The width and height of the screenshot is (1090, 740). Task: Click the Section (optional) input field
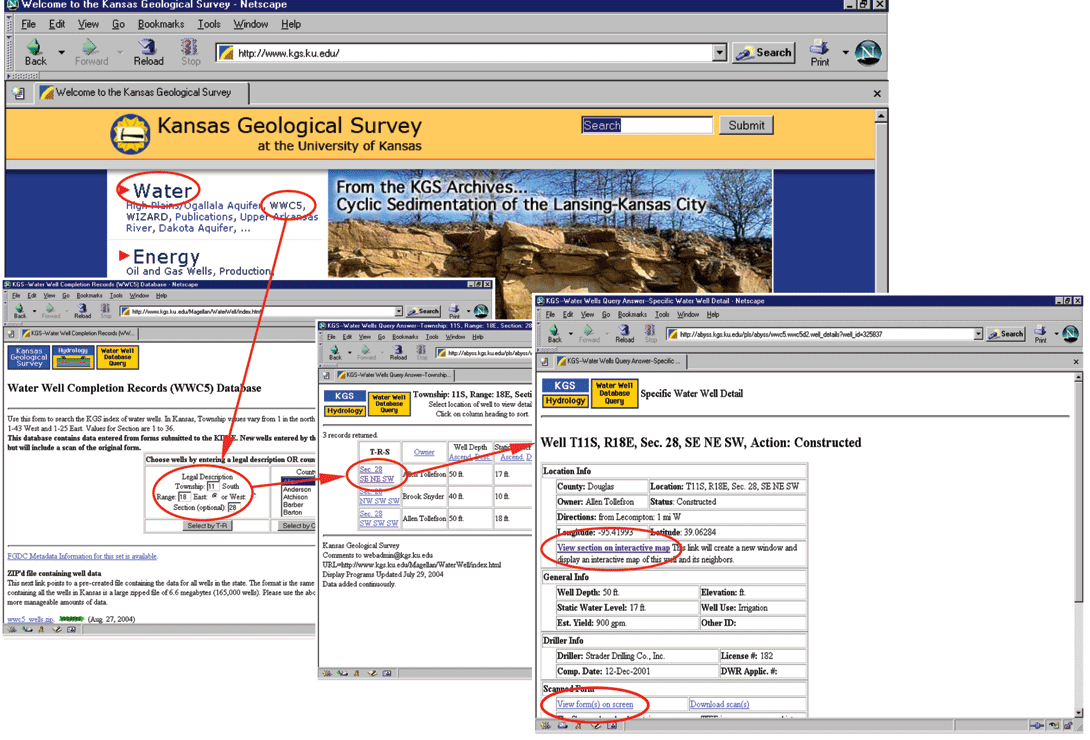tap(233, 507)
